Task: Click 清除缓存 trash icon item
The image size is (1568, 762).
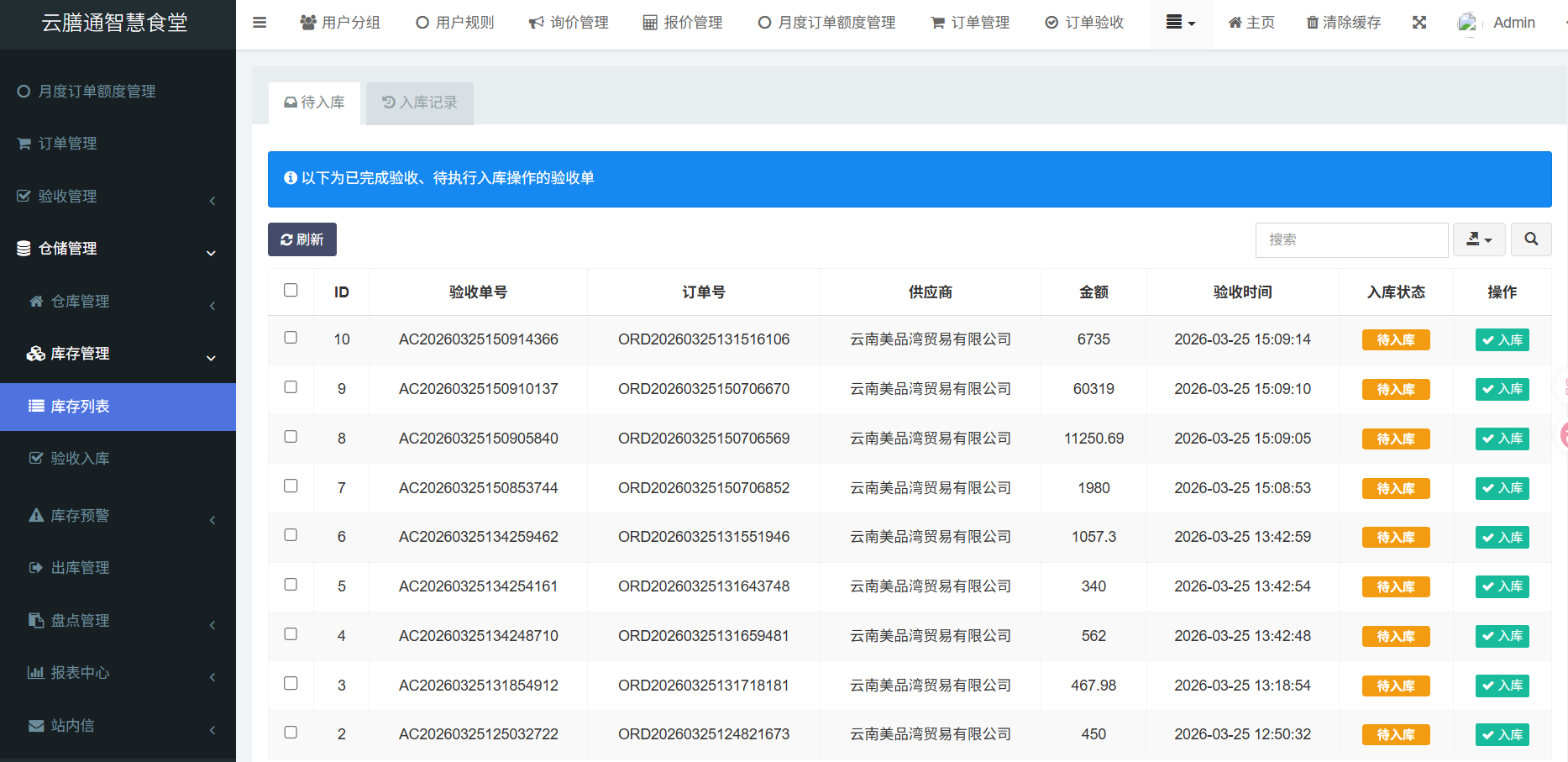Action: pos(1344,23)
